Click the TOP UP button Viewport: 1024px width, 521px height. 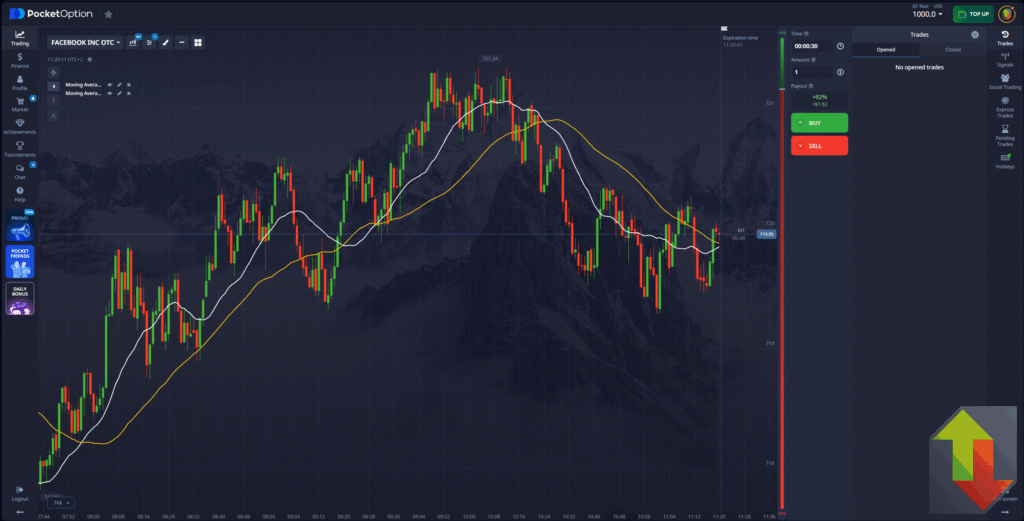(x=973, y=14)
